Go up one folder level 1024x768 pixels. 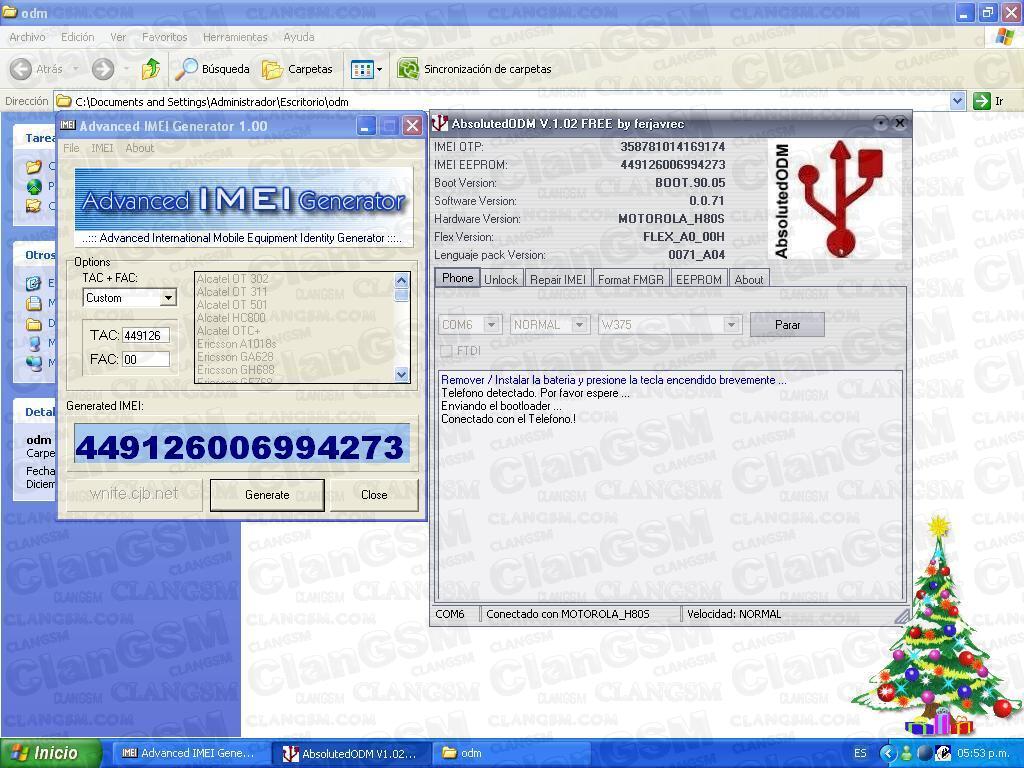click(x=151, y=69)
